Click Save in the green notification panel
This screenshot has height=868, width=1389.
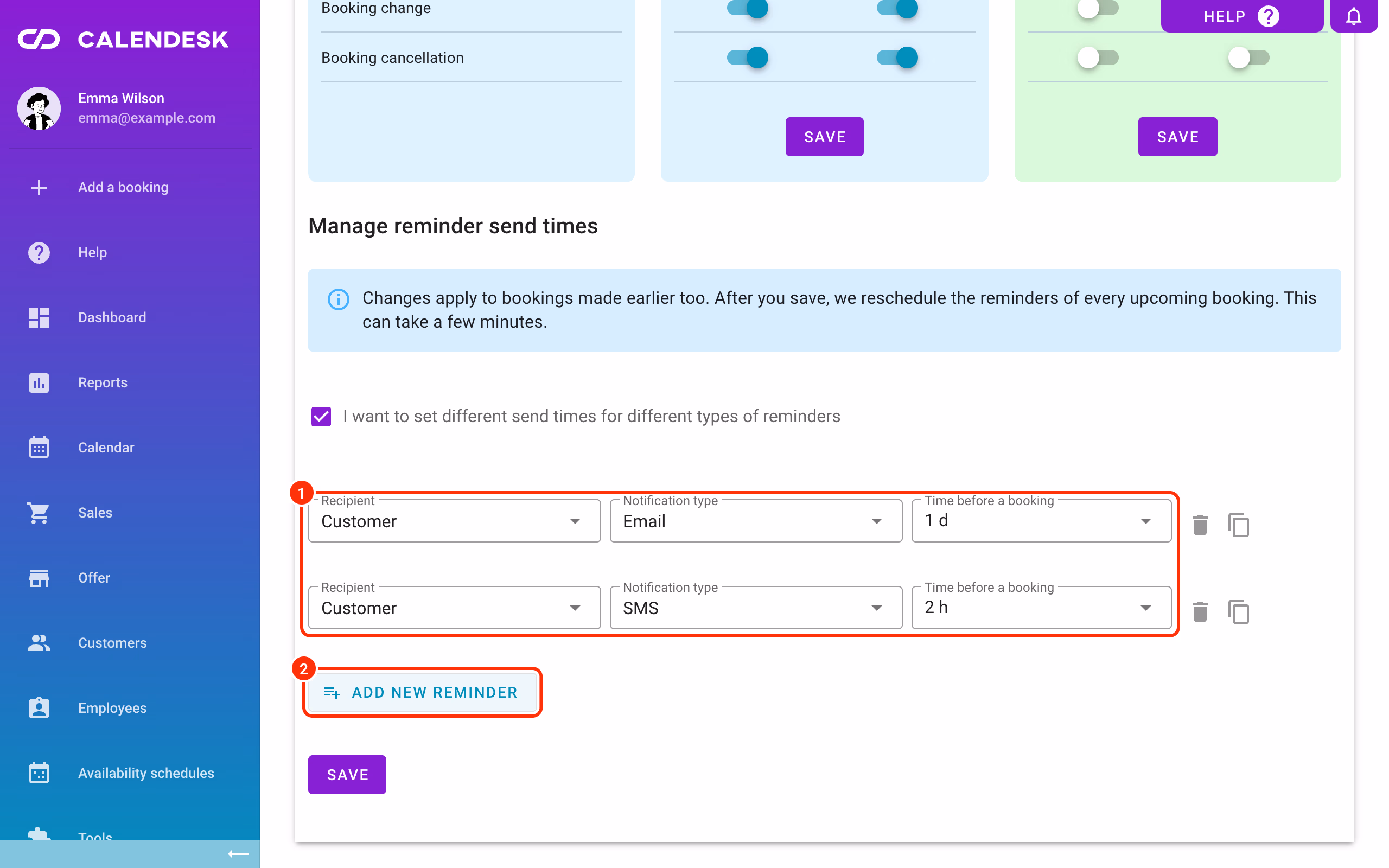pos(1177,137)
